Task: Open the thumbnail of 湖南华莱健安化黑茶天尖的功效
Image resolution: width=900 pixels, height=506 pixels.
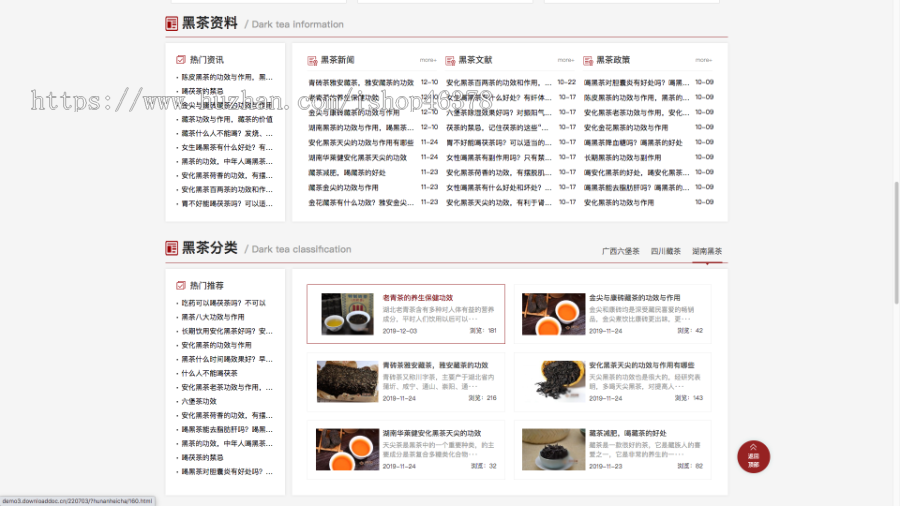Action: 347,449
